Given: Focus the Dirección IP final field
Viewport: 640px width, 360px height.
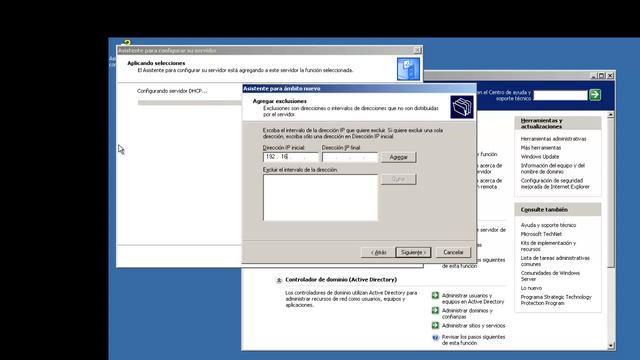Looking at the screenshot, I should pos(350,157).
